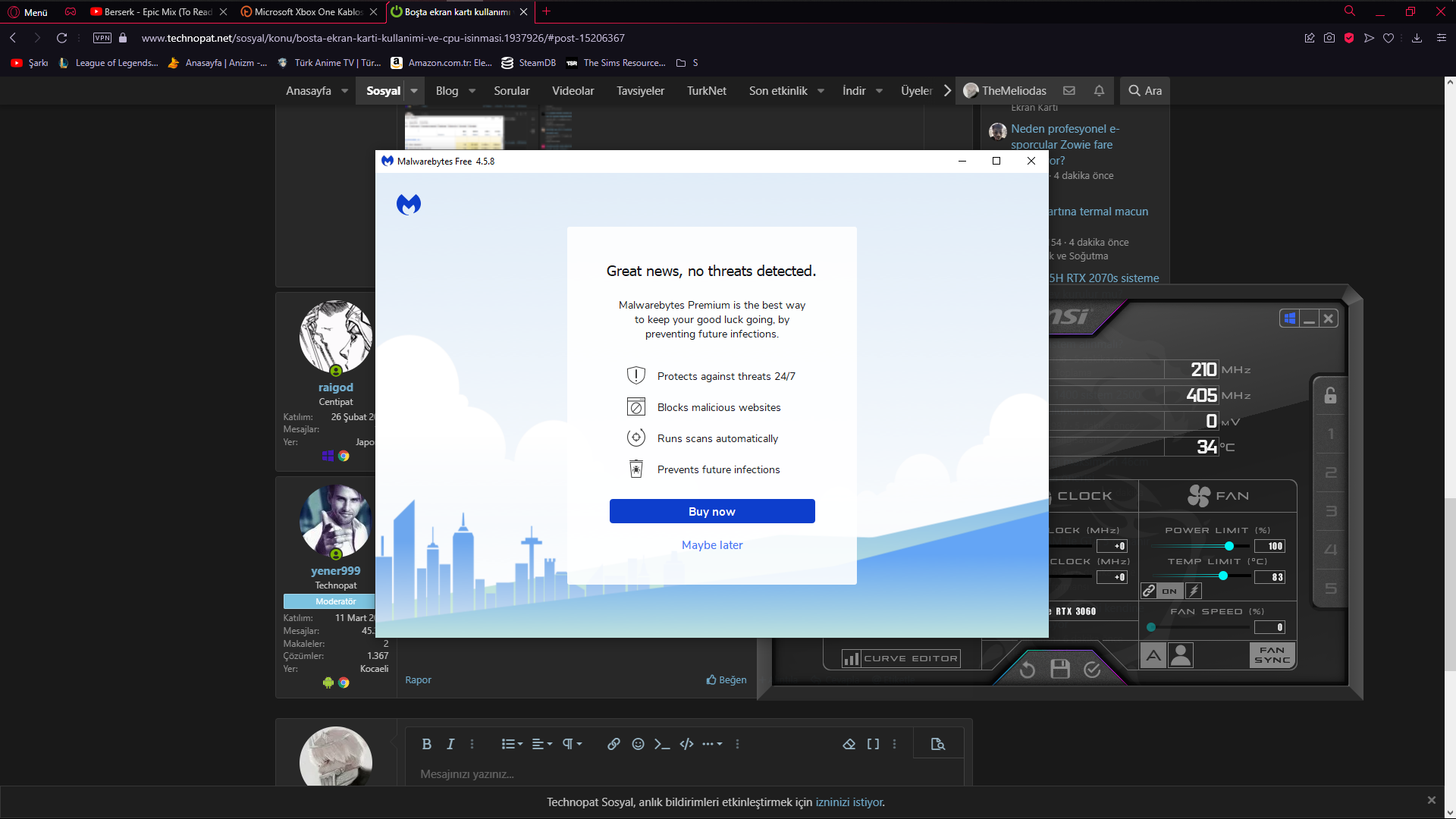Select Afterburner profile slot 3
1456x819 pixels.
1330,511
